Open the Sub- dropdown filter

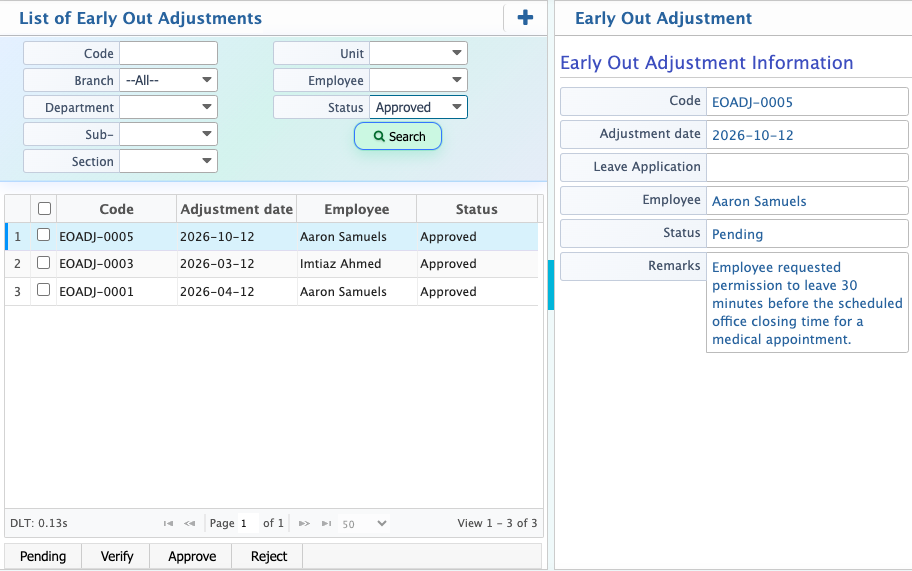coord(168,134)
